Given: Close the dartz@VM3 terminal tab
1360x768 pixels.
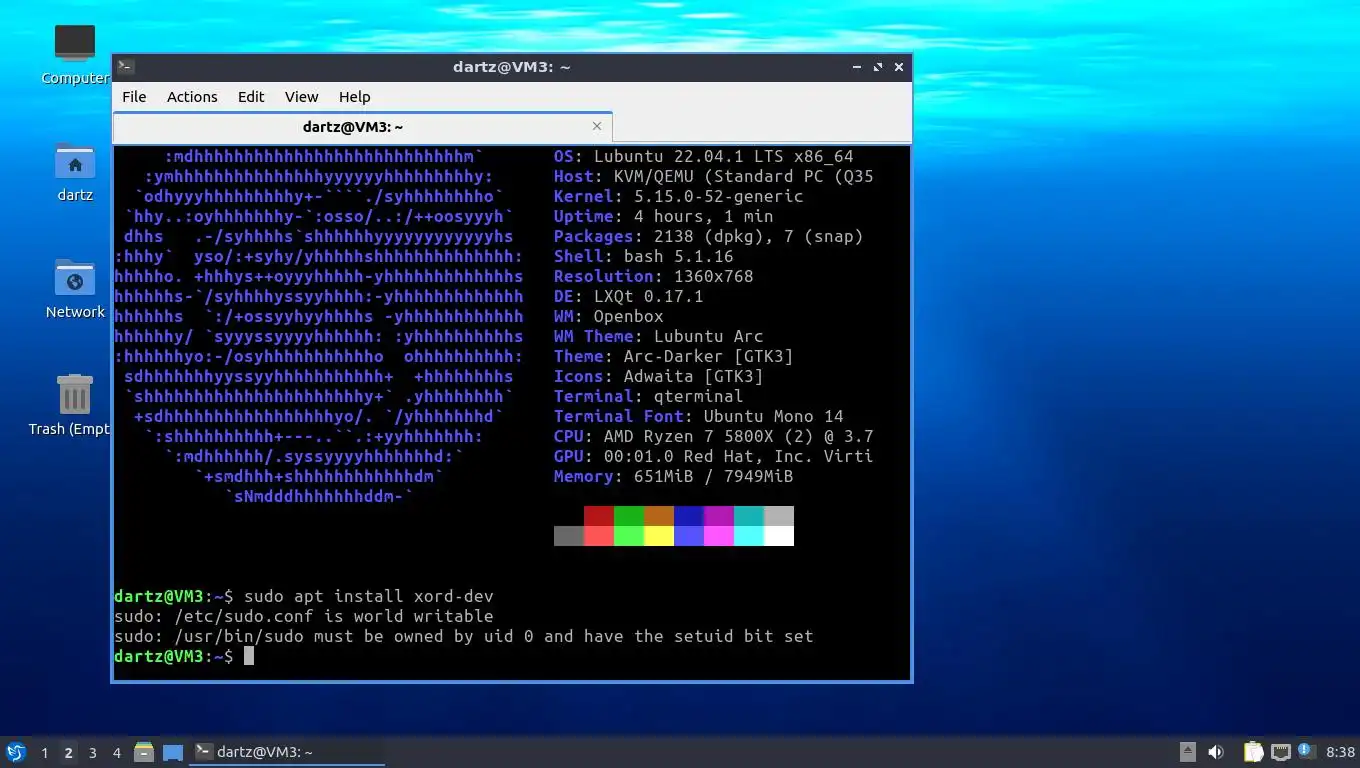Looking at the screenshot, I should tap(597, 126).
